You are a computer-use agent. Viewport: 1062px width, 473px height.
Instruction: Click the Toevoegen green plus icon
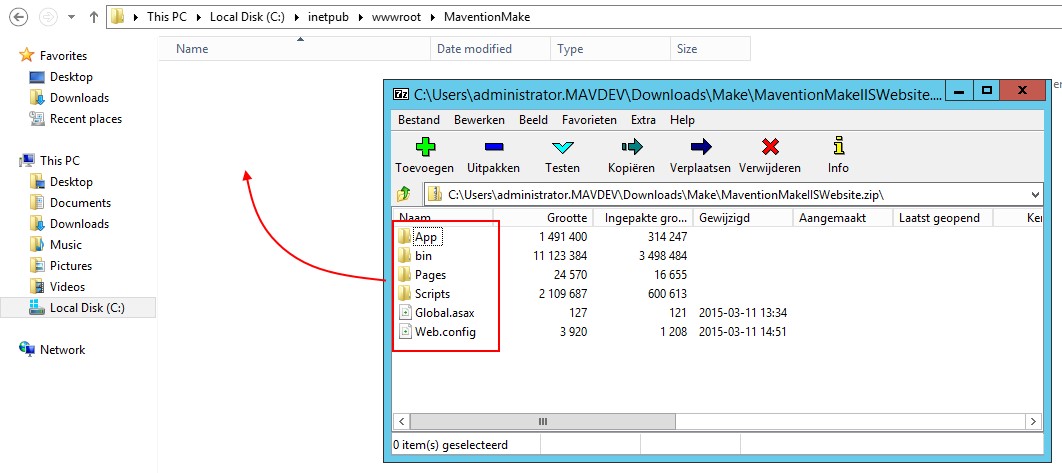click(x=424, y=148)
